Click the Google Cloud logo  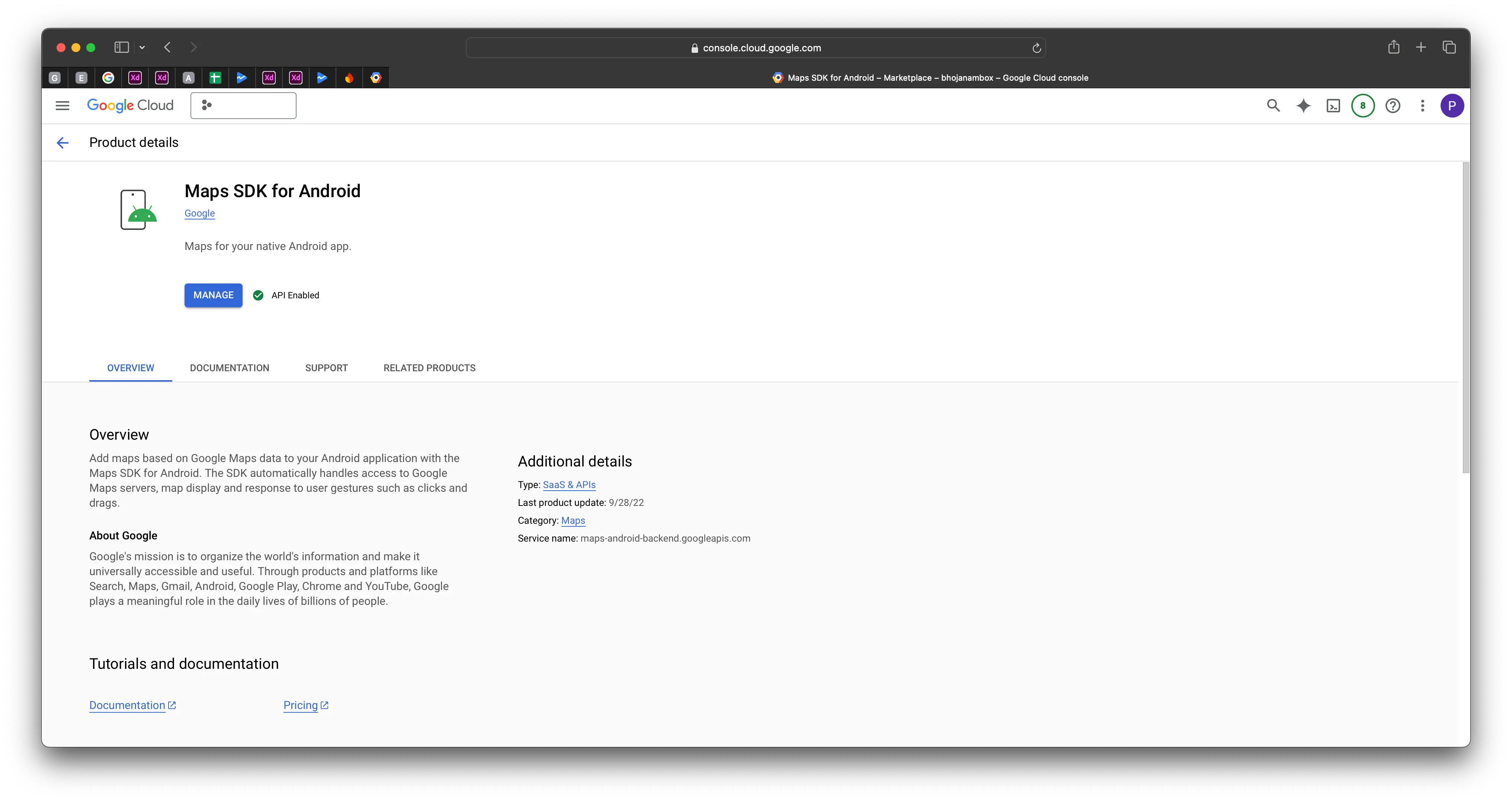130,106
